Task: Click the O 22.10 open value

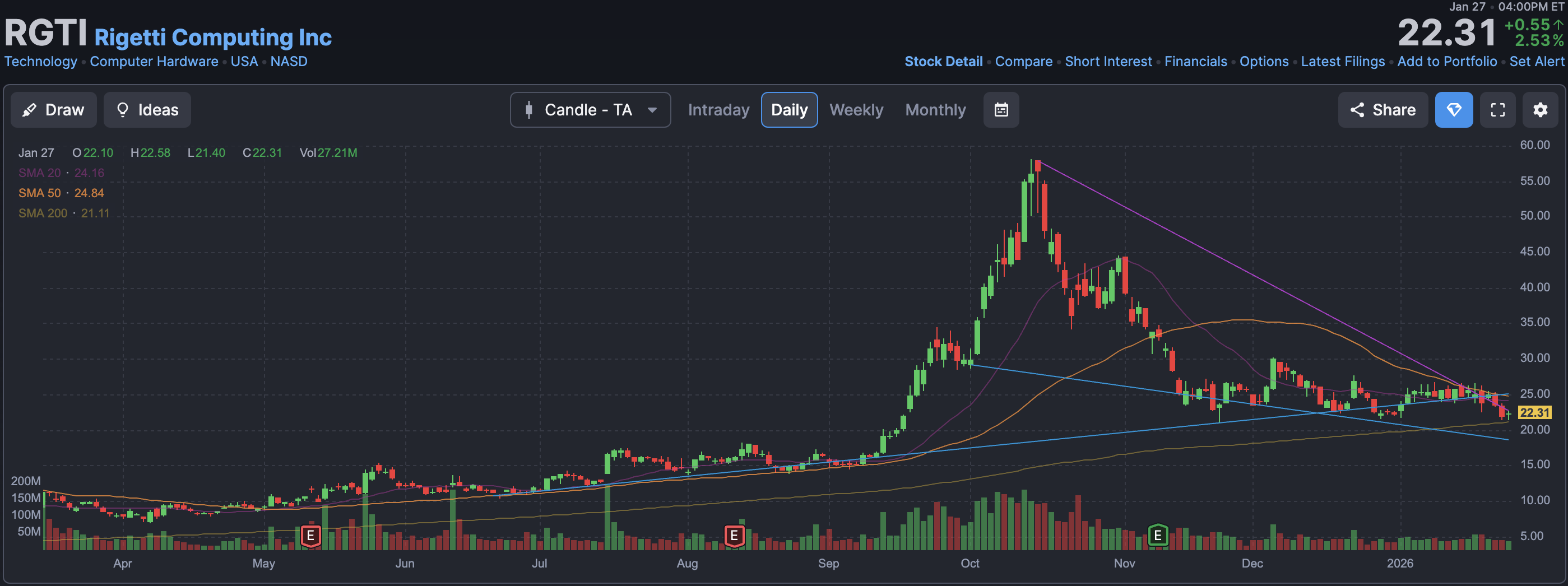Action: [x=92, y=153]
